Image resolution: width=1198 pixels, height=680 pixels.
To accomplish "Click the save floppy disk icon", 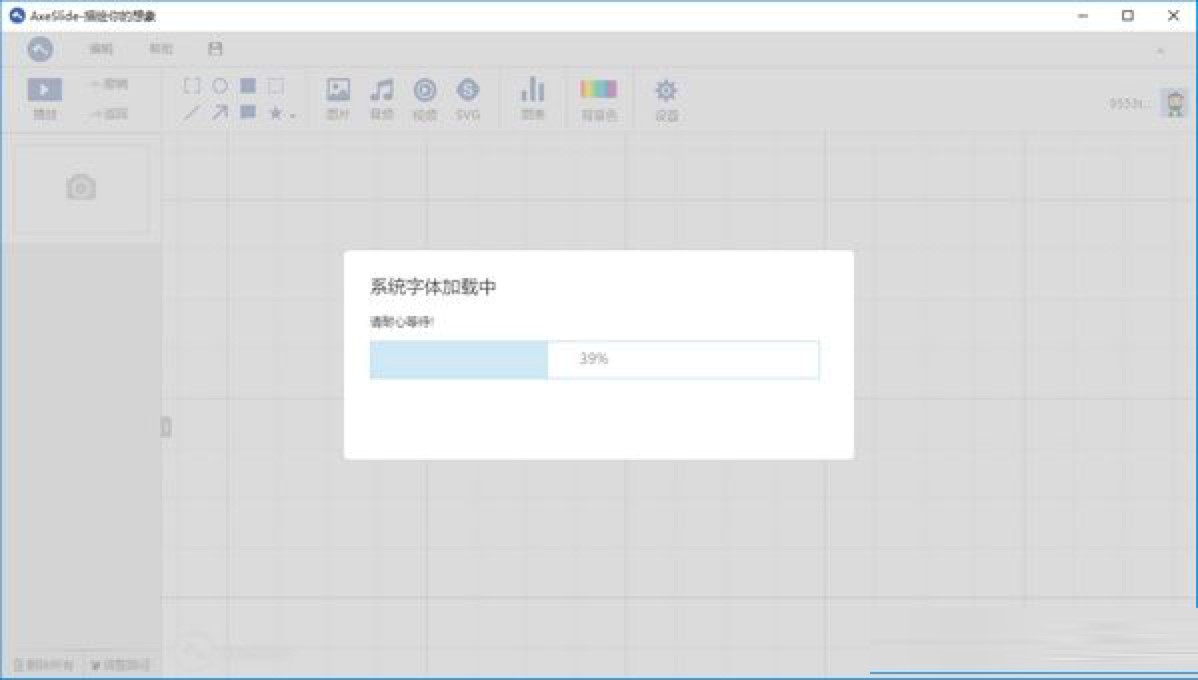I will point(215,49).
